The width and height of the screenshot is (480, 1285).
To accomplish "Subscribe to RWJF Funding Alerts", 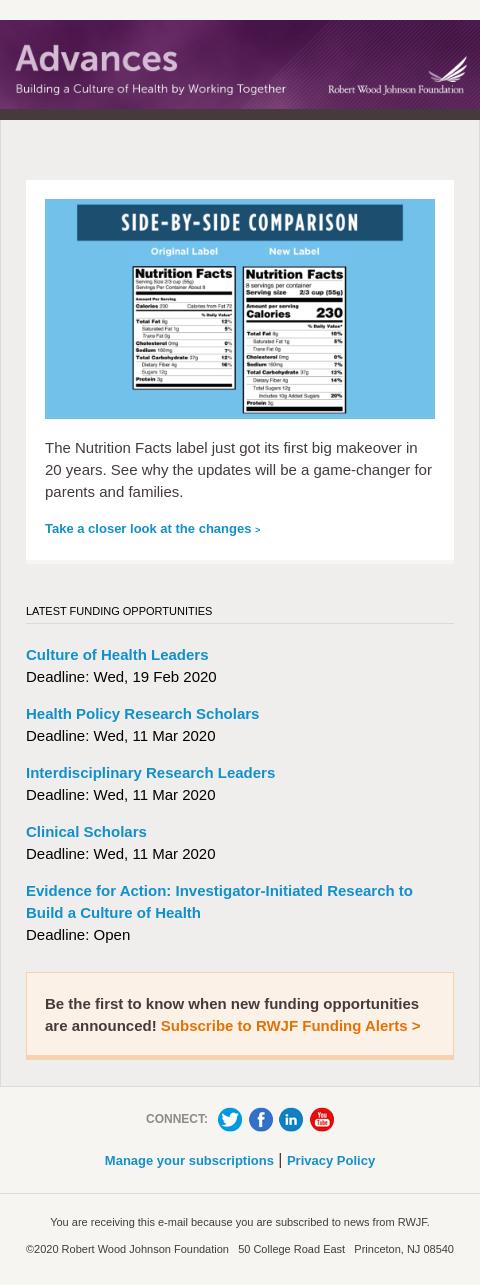I will 290,1025.
